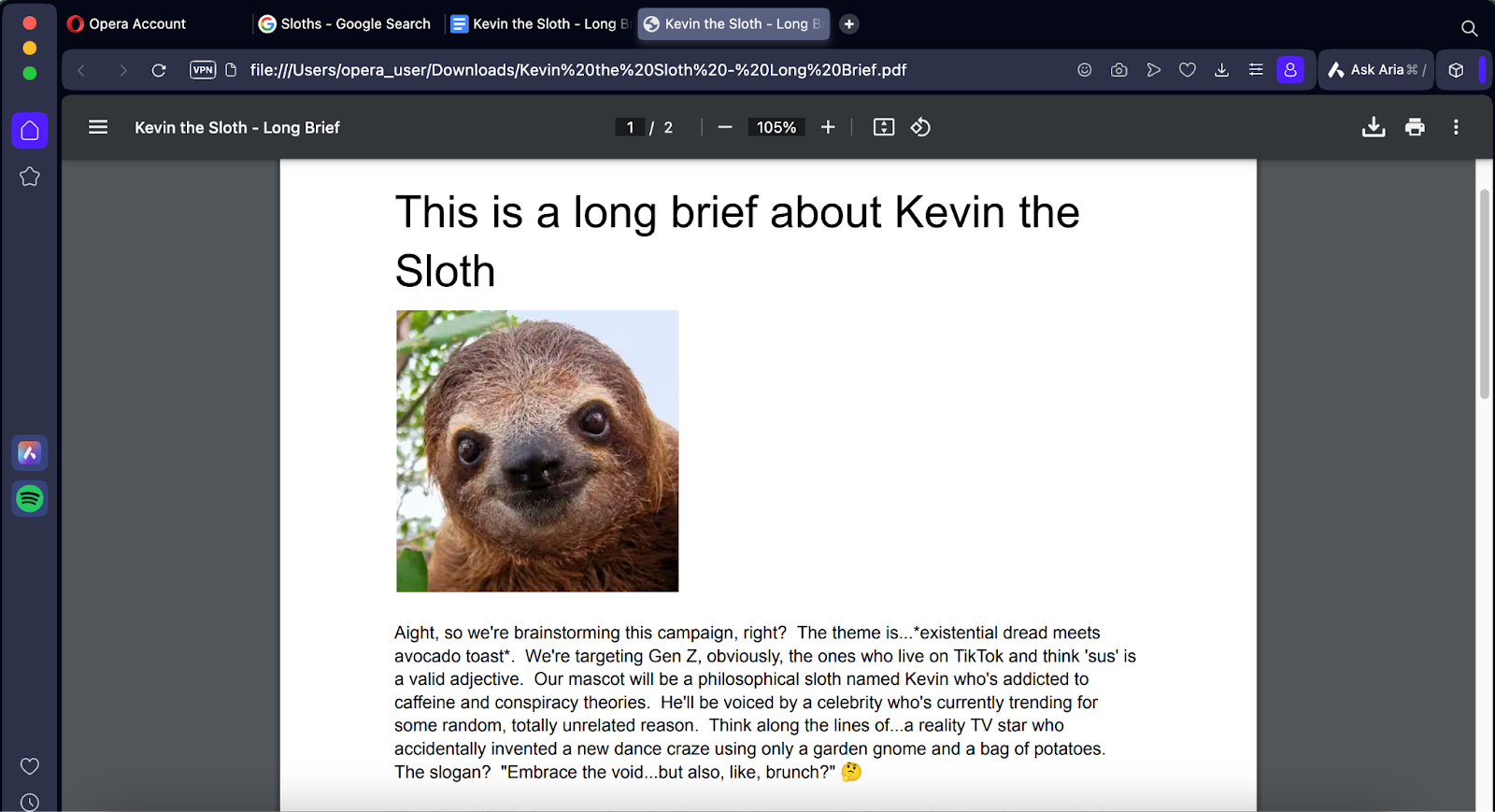Screen dimensions: 1495x812
Task: Reload the current page
Action: (159, 70)
